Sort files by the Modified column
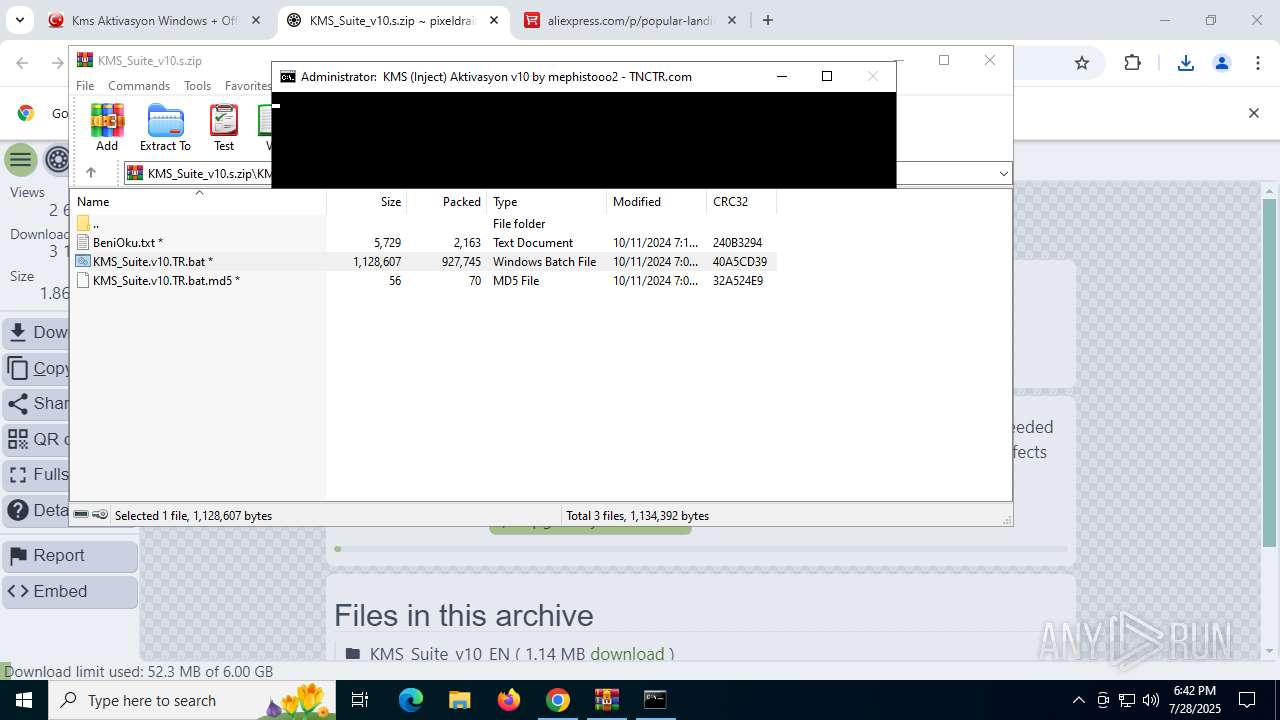 pyautogui.click(x=657, y=202)
